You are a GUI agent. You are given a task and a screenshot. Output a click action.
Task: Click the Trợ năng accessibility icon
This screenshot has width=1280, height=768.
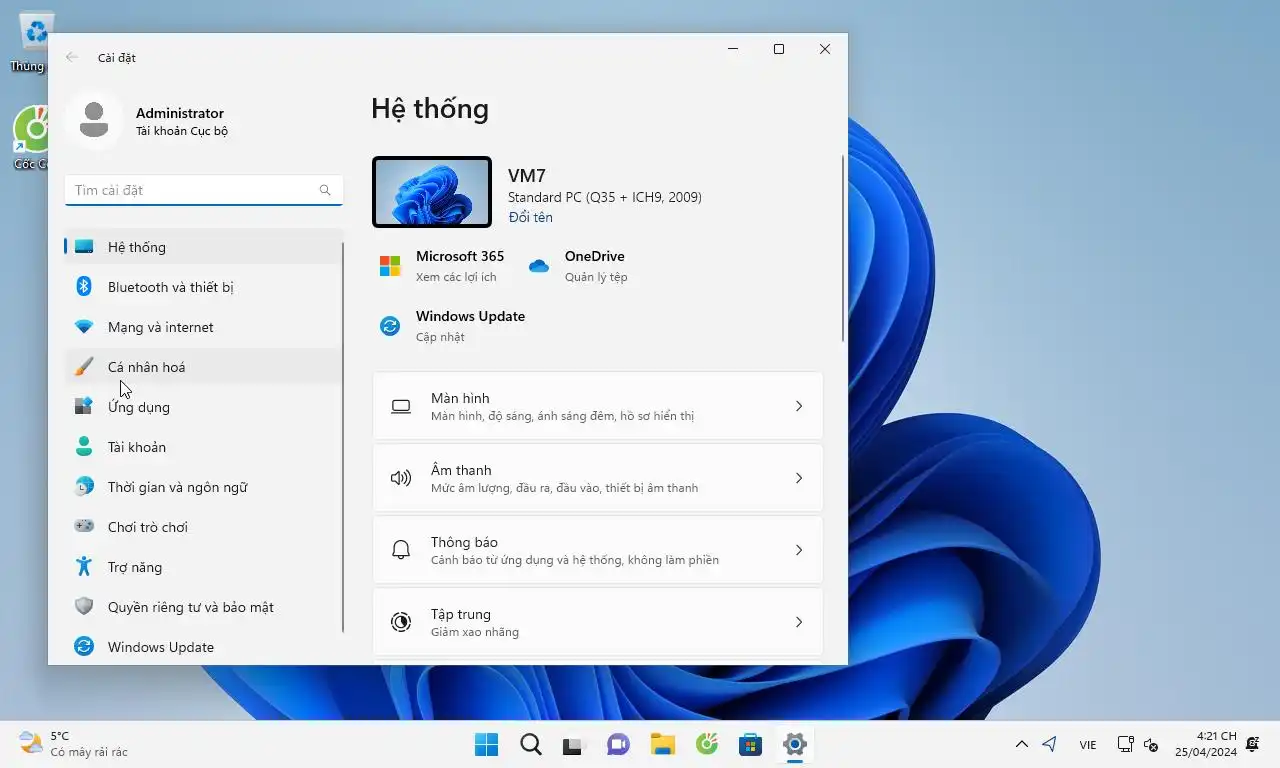85,567
